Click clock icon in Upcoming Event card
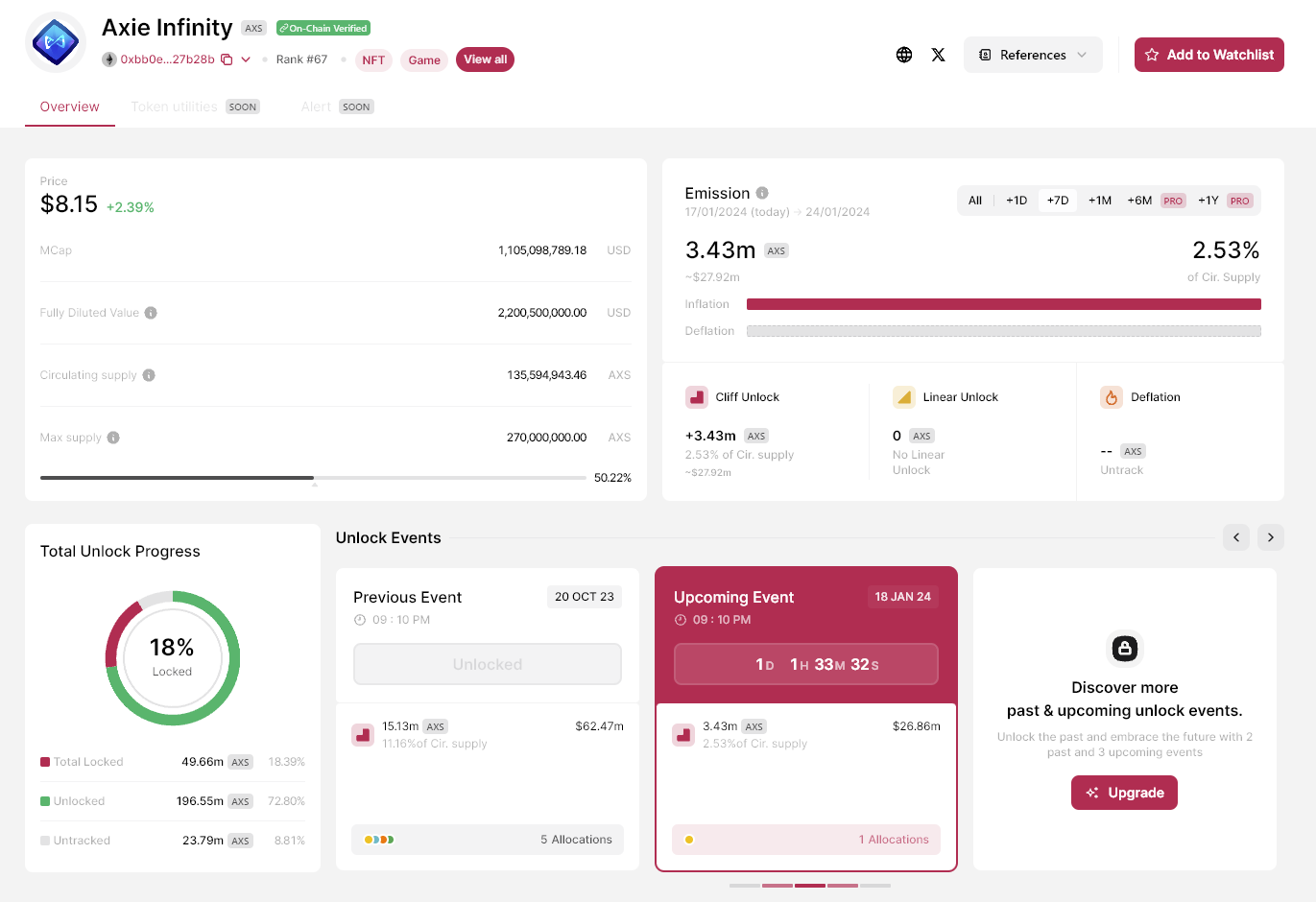Screen dimensions: 1316x902 point(681,620)
